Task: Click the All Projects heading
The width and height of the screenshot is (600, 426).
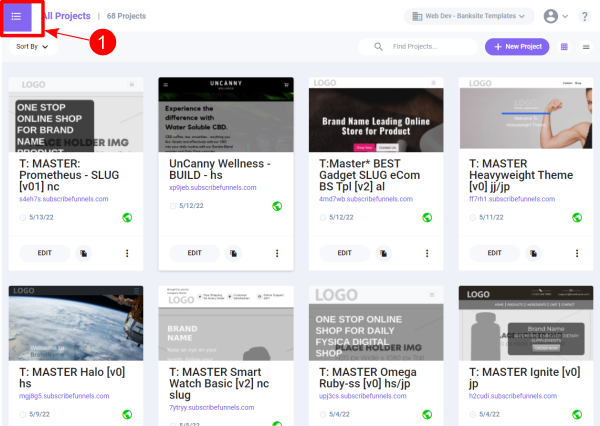Action: pyautogui.click(x=65, y=16)
